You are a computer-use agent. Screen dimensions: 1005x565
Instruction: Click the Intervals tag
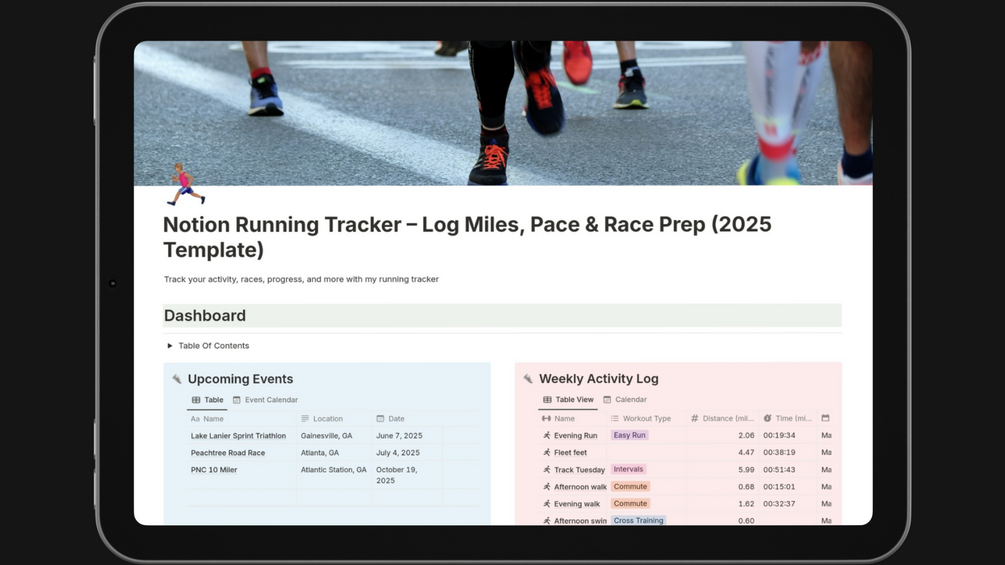click(x=628, y=470)
